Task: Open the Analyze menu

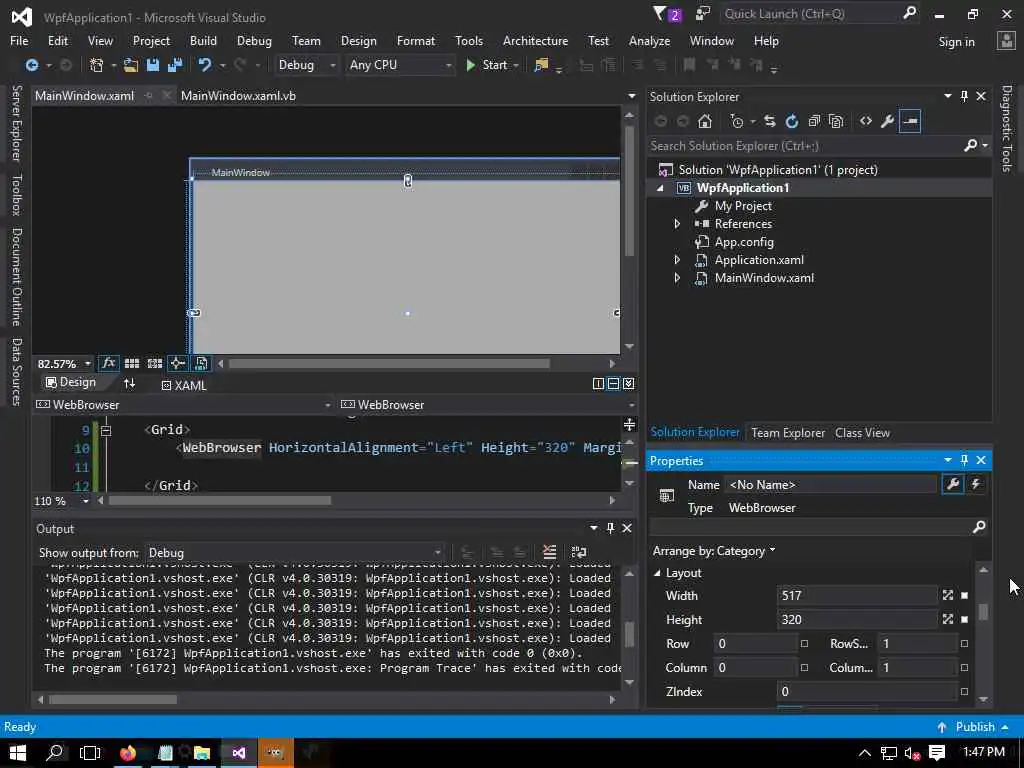Action: [649, 40]
